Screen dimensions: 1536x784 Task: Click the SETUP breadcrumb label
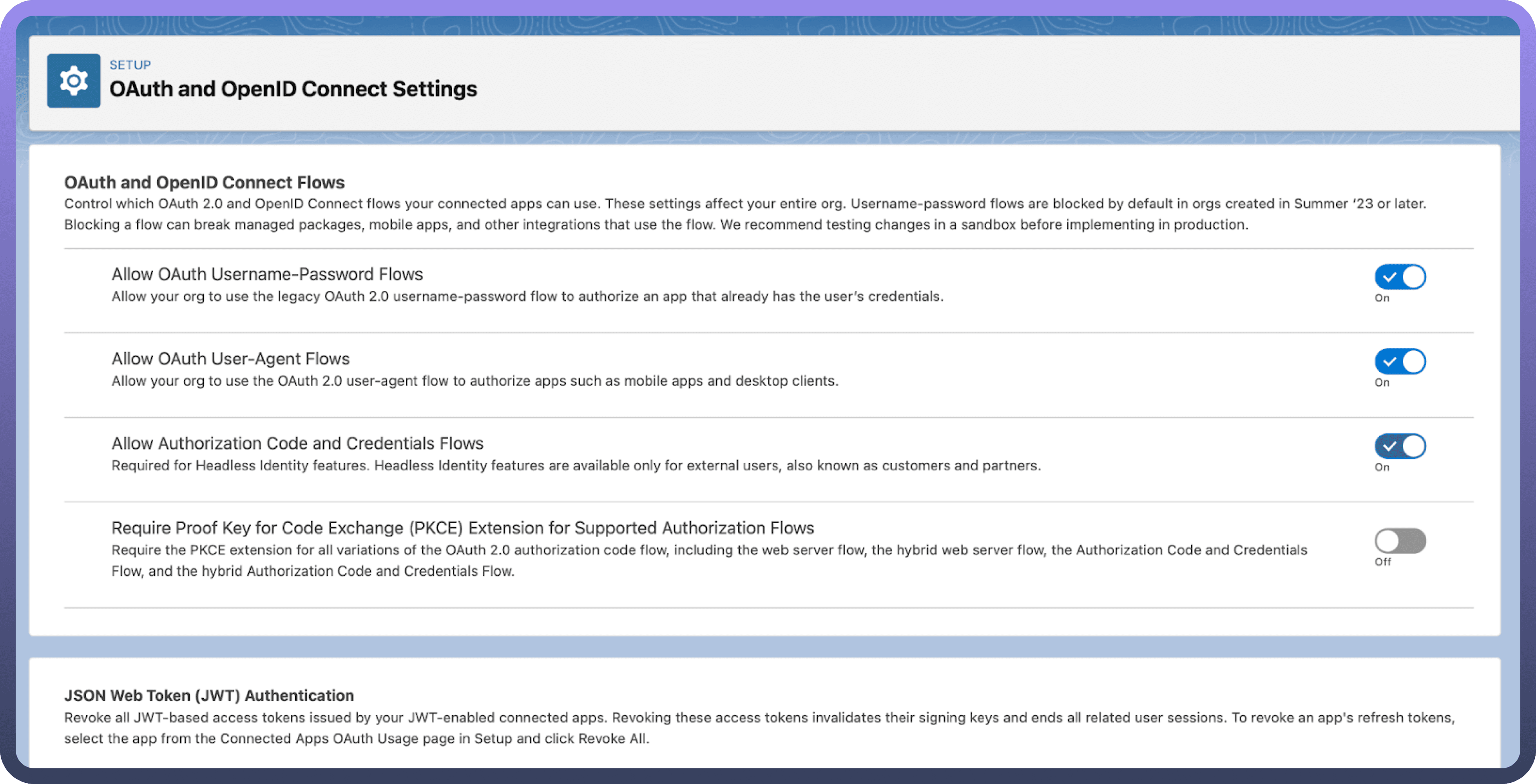(x=130, y=64)
